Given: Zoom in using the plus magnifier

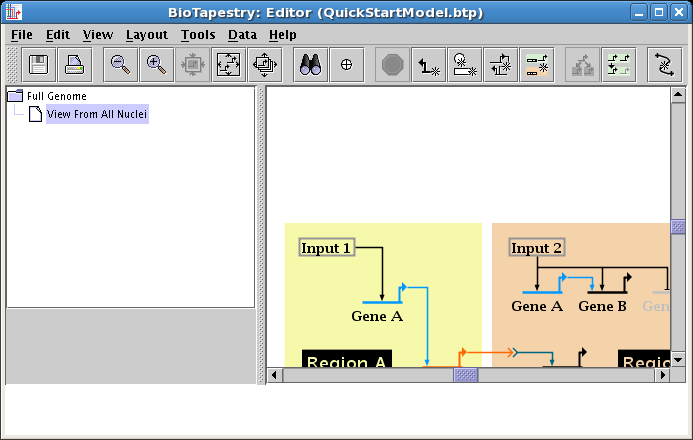Looking at the screenshot, I should click(x=156, y=65).
